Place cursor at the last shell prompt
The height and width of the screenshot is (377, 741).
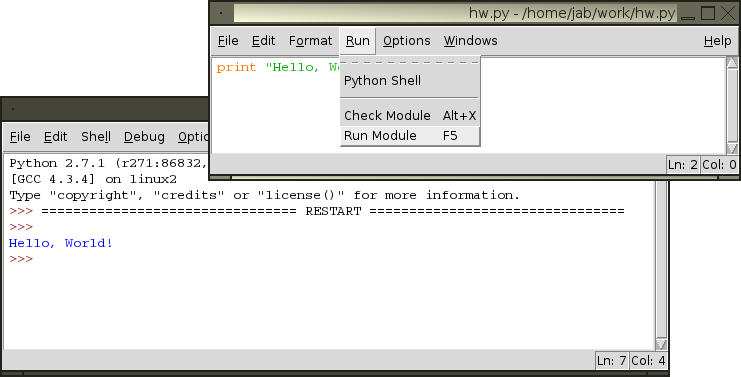(x=37, y=259)
